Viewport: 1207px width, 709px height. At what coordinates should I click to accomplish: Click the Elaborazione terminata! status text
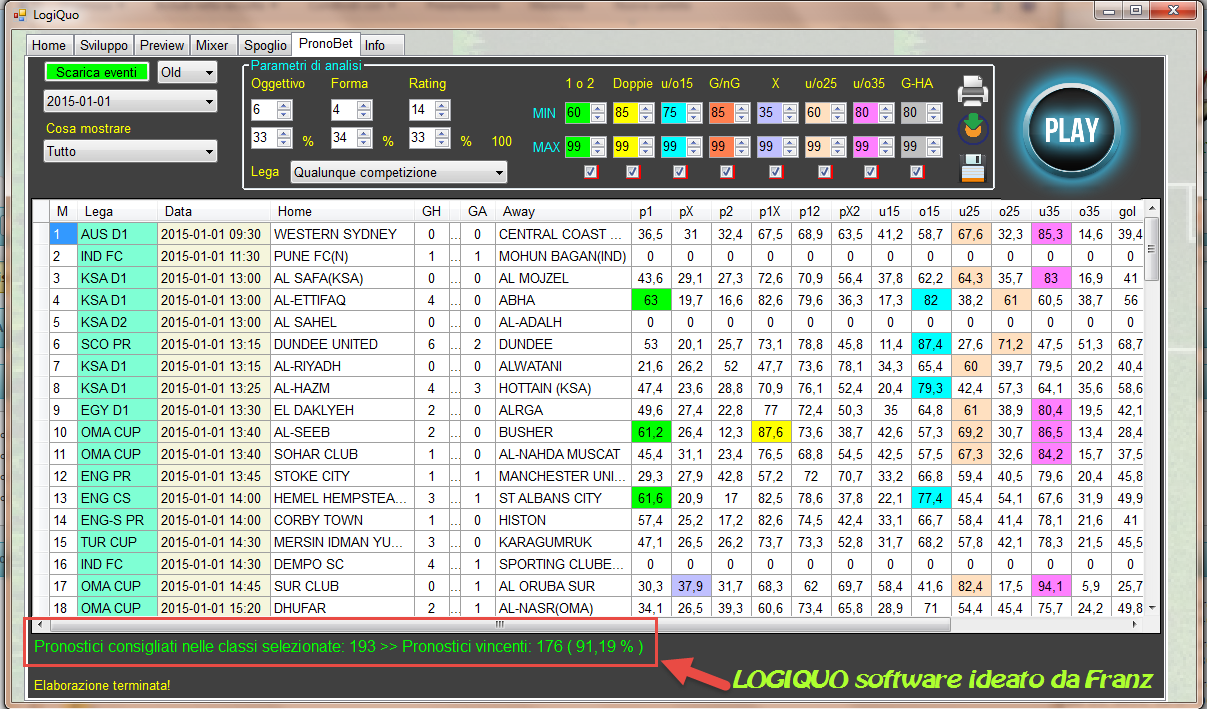(102, 685)
